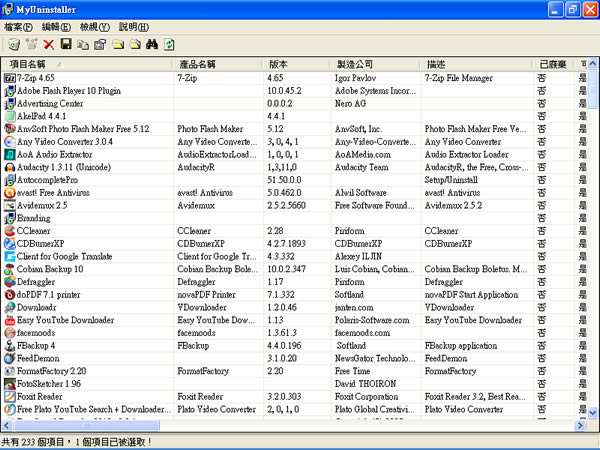The height and width of the screenshot is (450, 600).
Task: Click the avast! Free Antivirus icon
Action: click(10, 193)
